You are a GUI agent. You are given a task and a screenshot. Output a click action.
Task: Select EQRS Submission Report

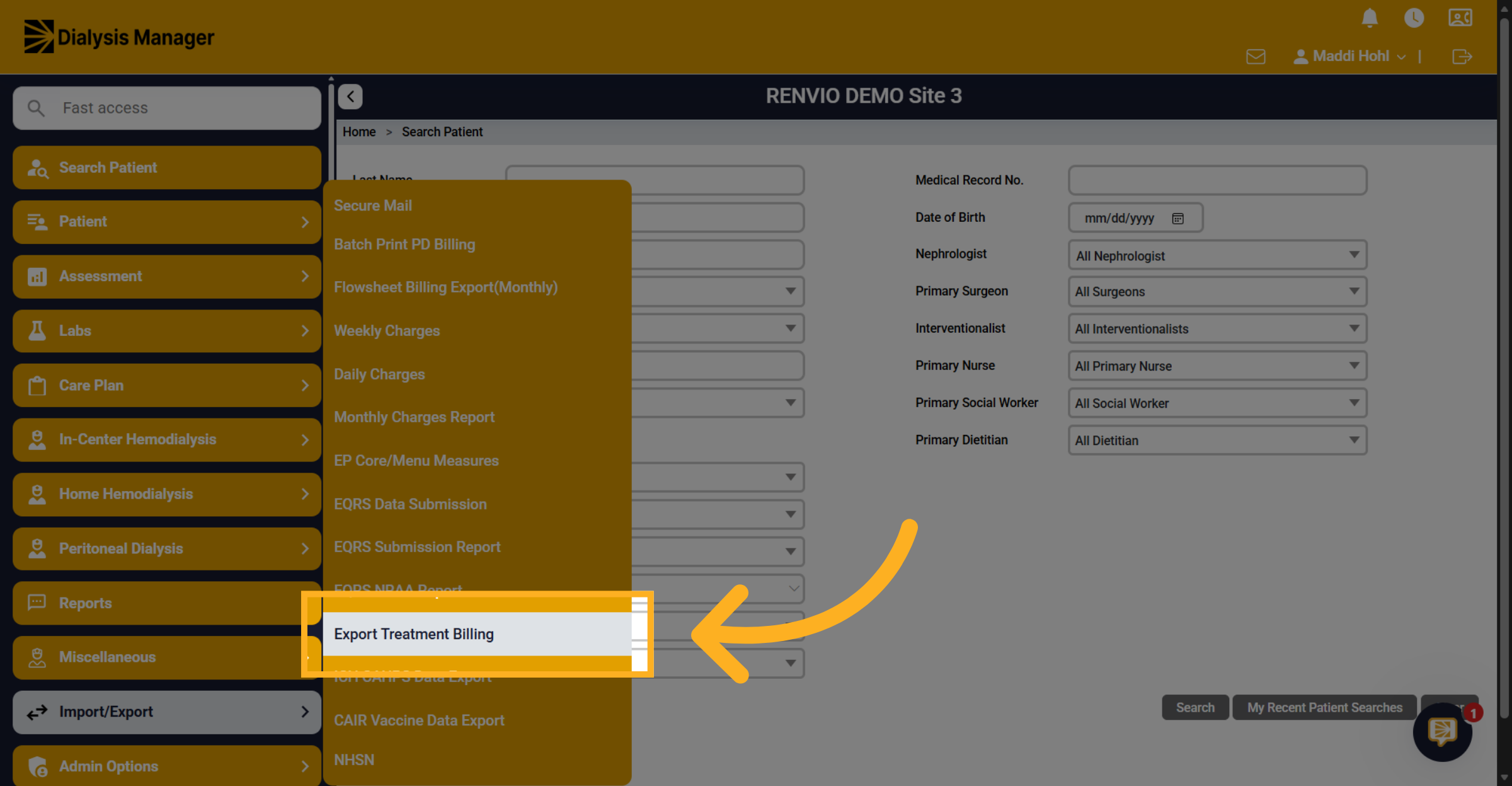point(417,547)
